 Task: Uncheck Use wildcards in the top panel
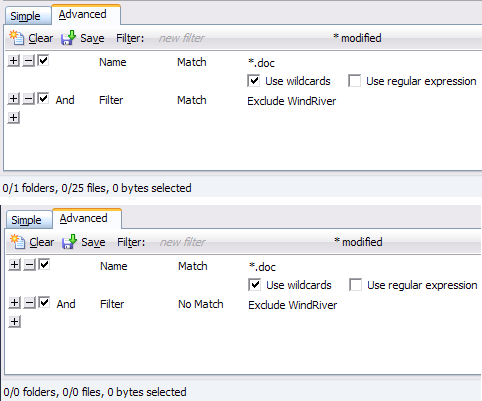click(254, 81)
